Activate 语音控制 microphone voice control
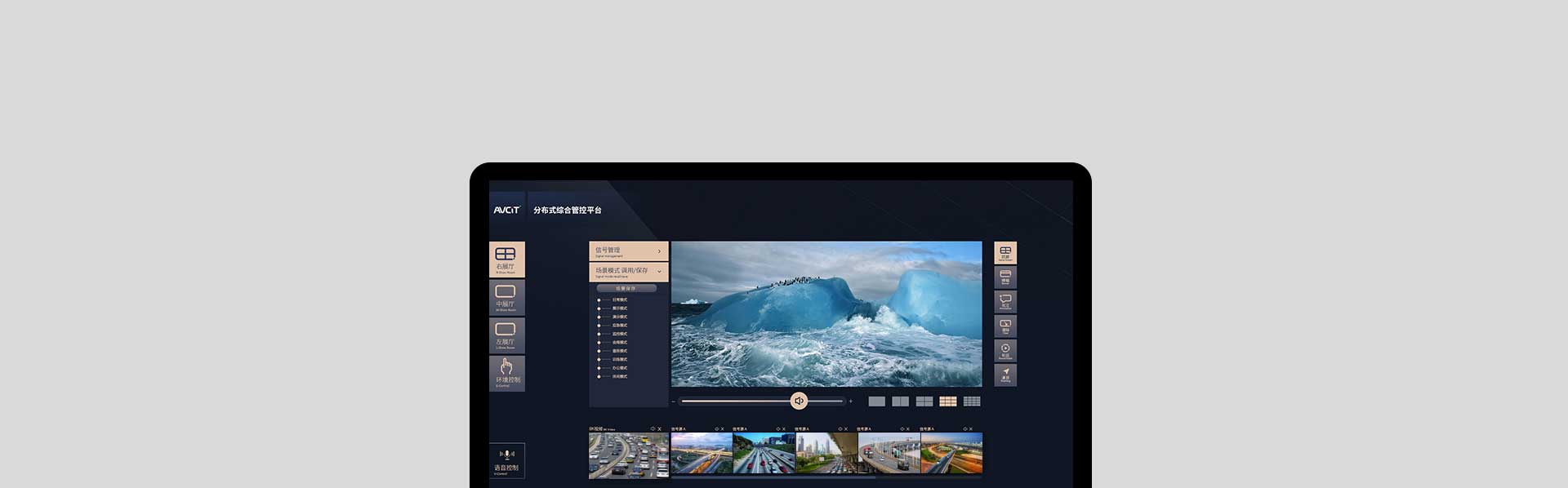The image size is (1568, 488). (x=506, y=459)
